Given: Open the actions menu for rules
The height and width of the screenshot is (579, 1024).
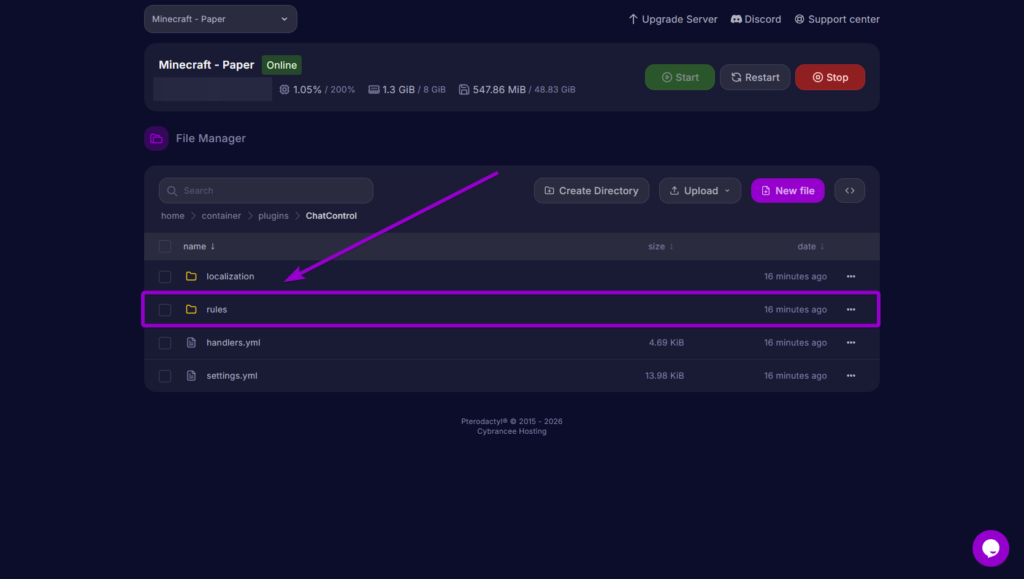Looking at the screenshot, I should click(x=851, y=309).
